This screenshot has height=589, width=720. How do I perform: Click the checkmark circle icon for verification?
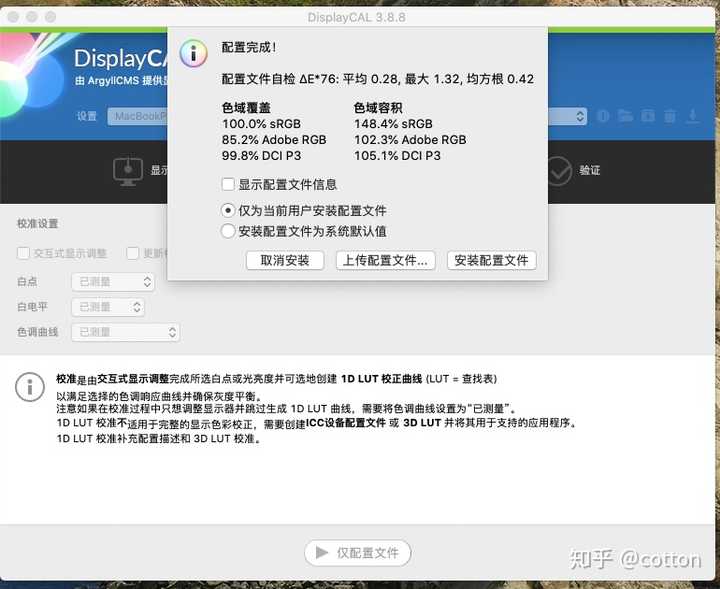click(x=558, y=170)
